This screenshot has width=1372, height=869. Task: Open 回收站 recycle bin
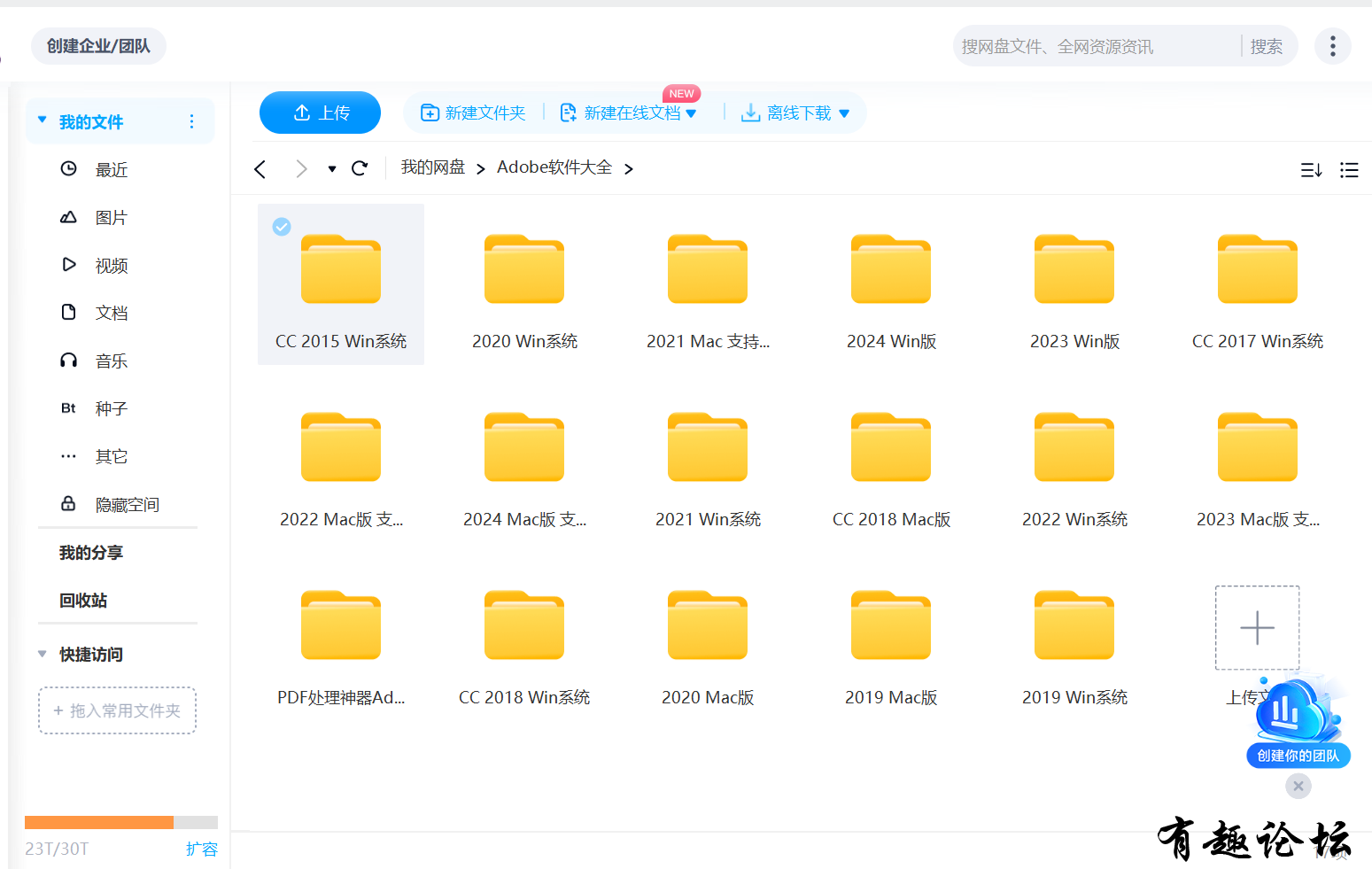(83, 601)
